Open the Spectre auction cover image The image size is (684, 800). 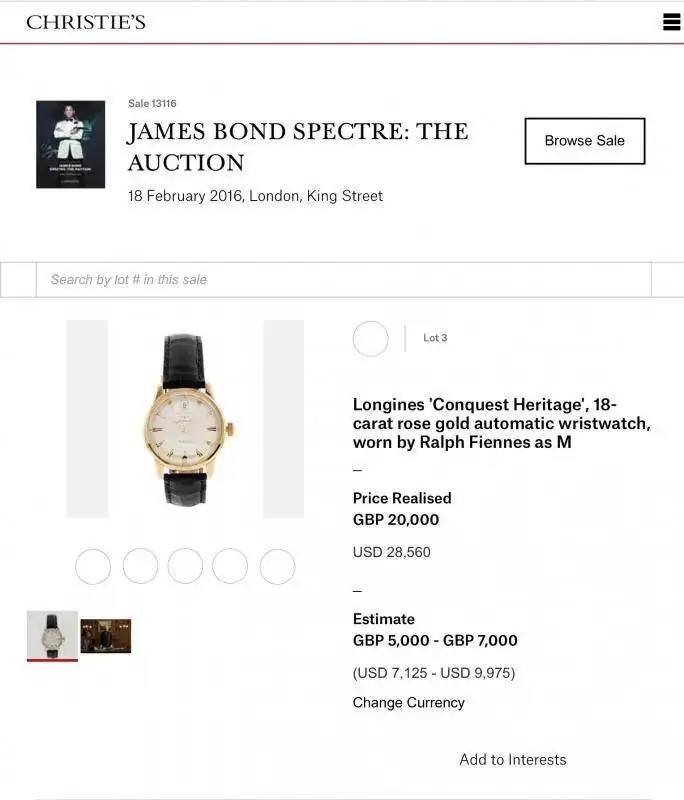(70, 144)
